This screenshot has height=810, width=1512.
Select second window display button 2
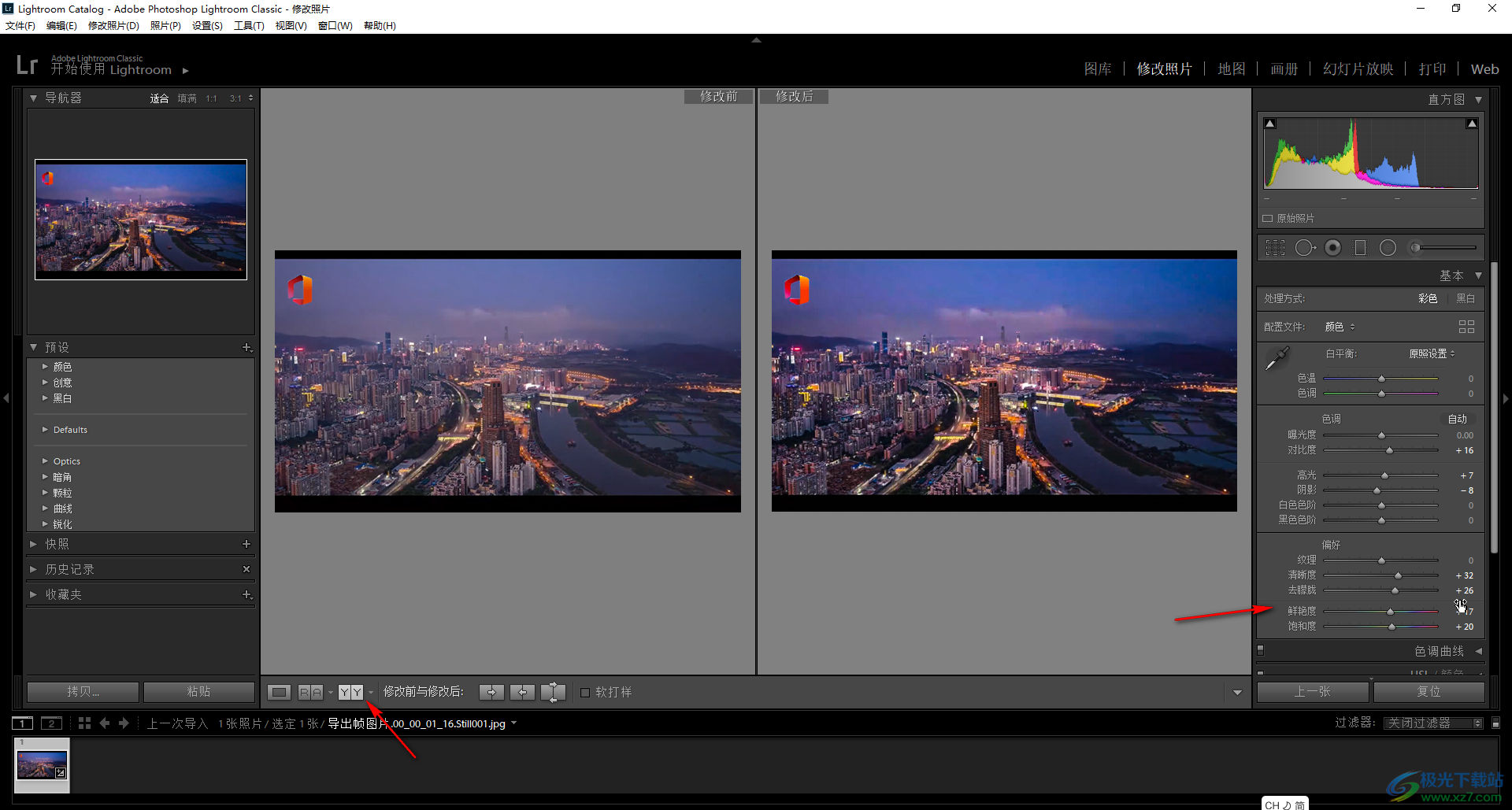point(51,723)
